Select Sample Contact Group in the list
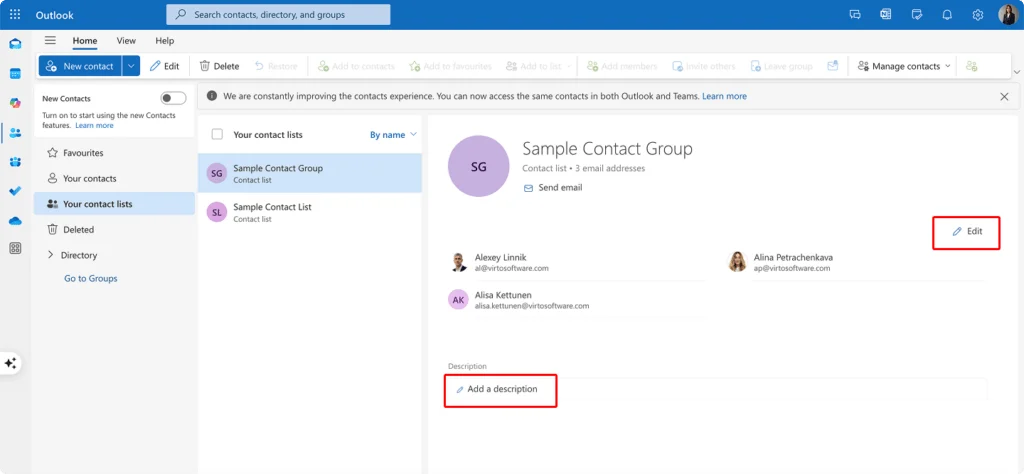 (310, 173)
